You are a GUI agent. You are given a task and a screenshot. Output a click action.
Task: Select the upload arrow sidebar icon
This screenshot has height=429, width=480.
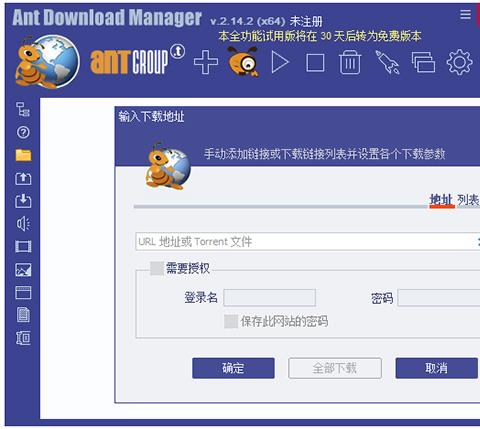[23, 178]
